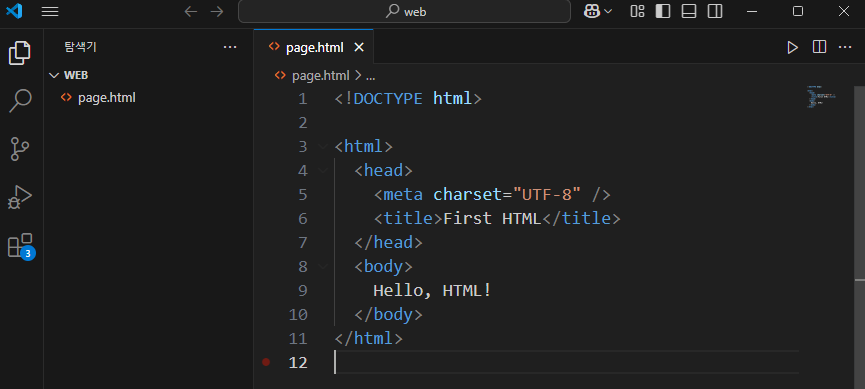Image resolution: width=865 pixels, height=389 pixels.
Task: Maximize the VS Code window
Action: point(798,11)
